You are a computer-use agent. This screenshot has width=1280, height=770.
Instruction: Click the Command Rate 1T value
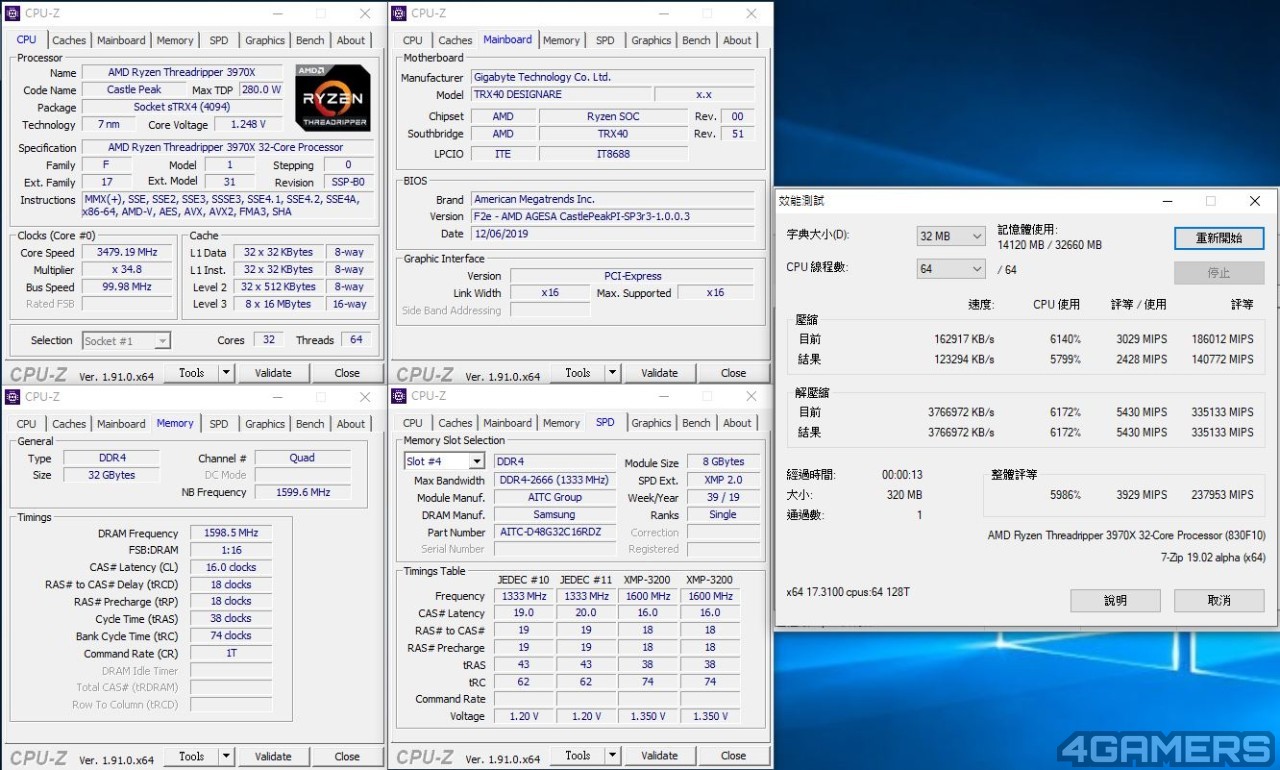coord(231,653)
